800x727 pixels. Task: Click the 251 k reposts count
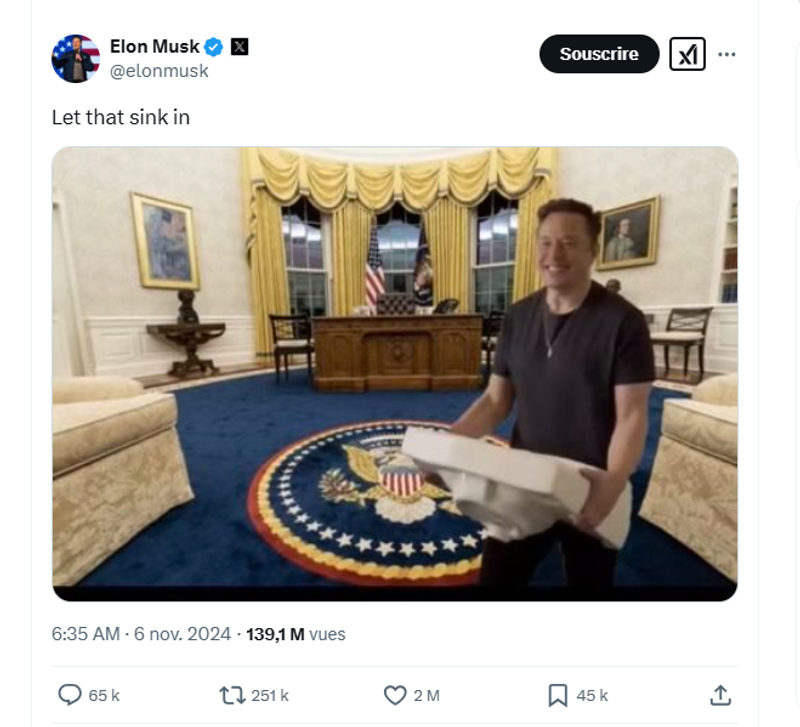point(270,695)
